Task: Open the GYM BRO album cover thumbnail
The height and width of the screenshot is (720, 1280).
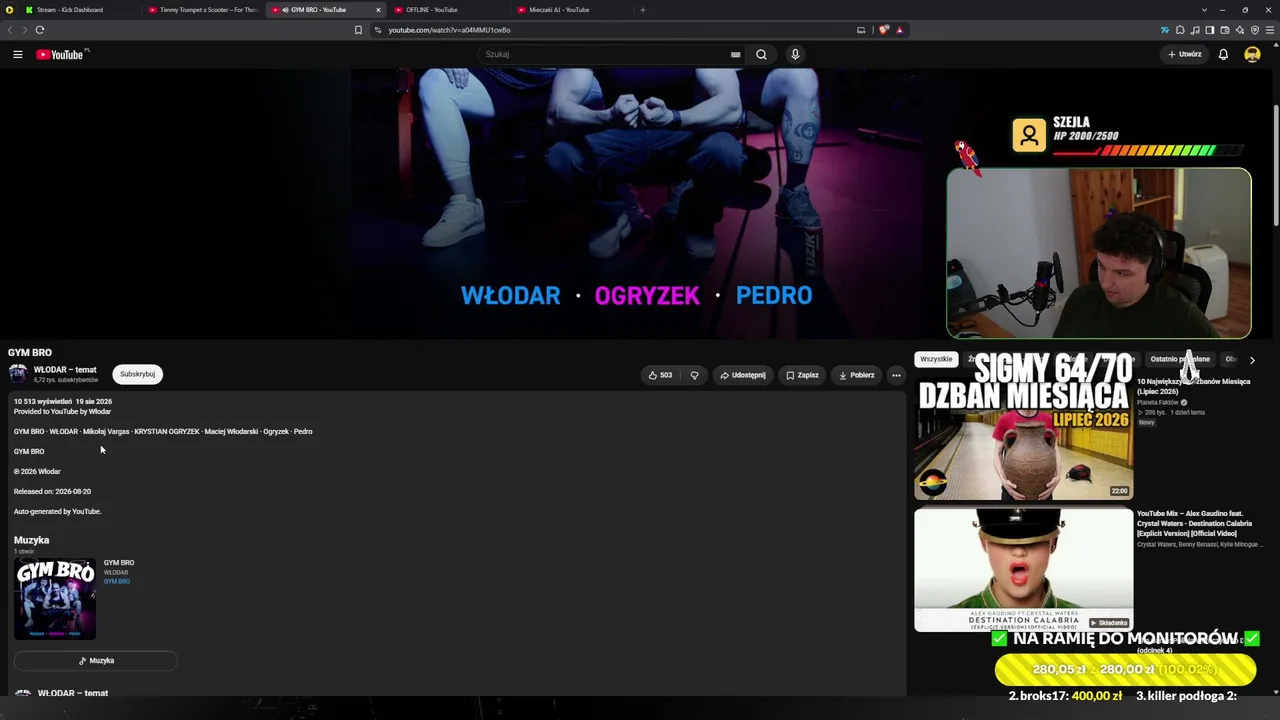Action: (55, 598)
